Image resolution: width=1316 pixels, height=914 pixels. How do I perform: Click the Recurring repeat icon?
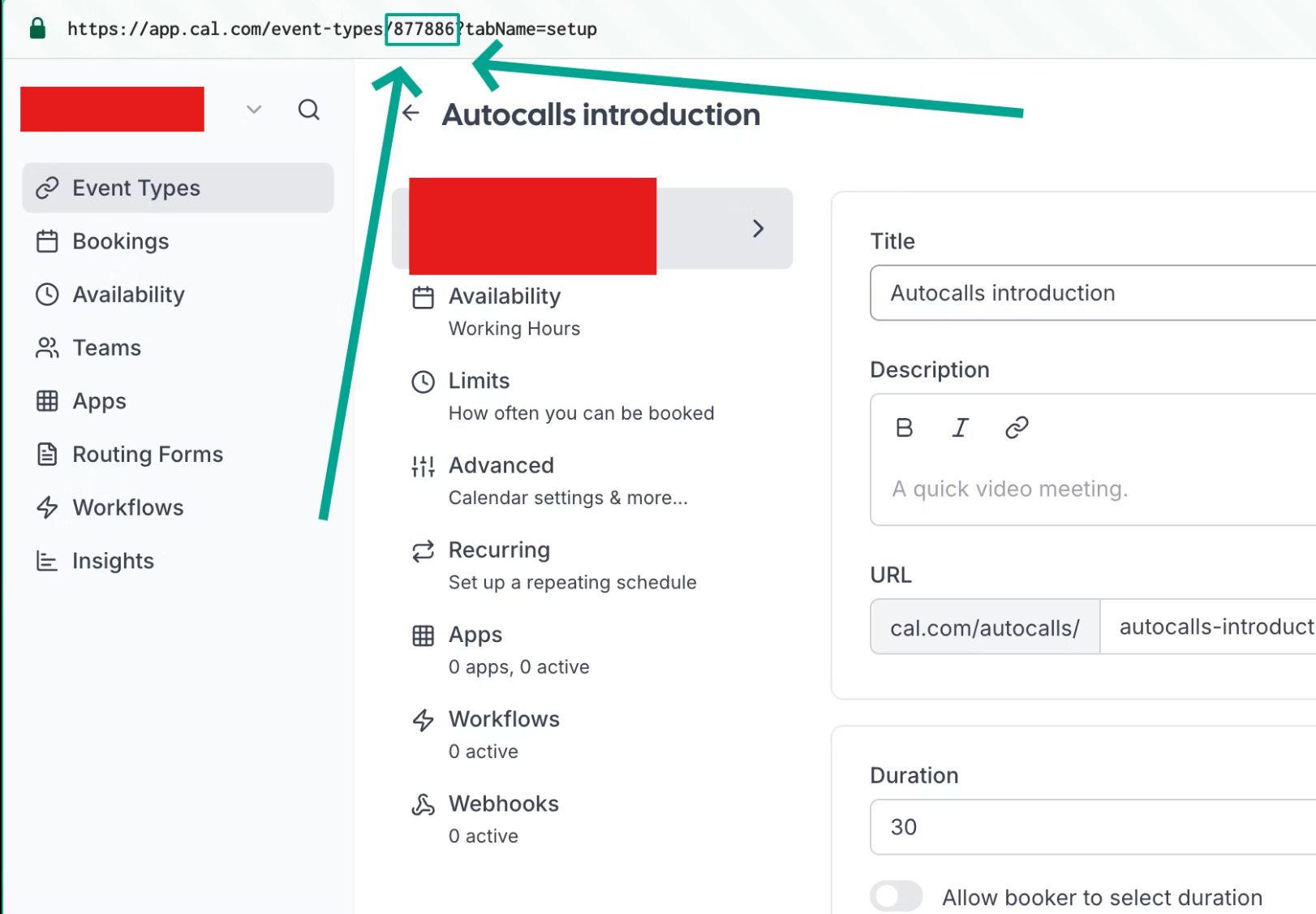(x=423, y=551)
